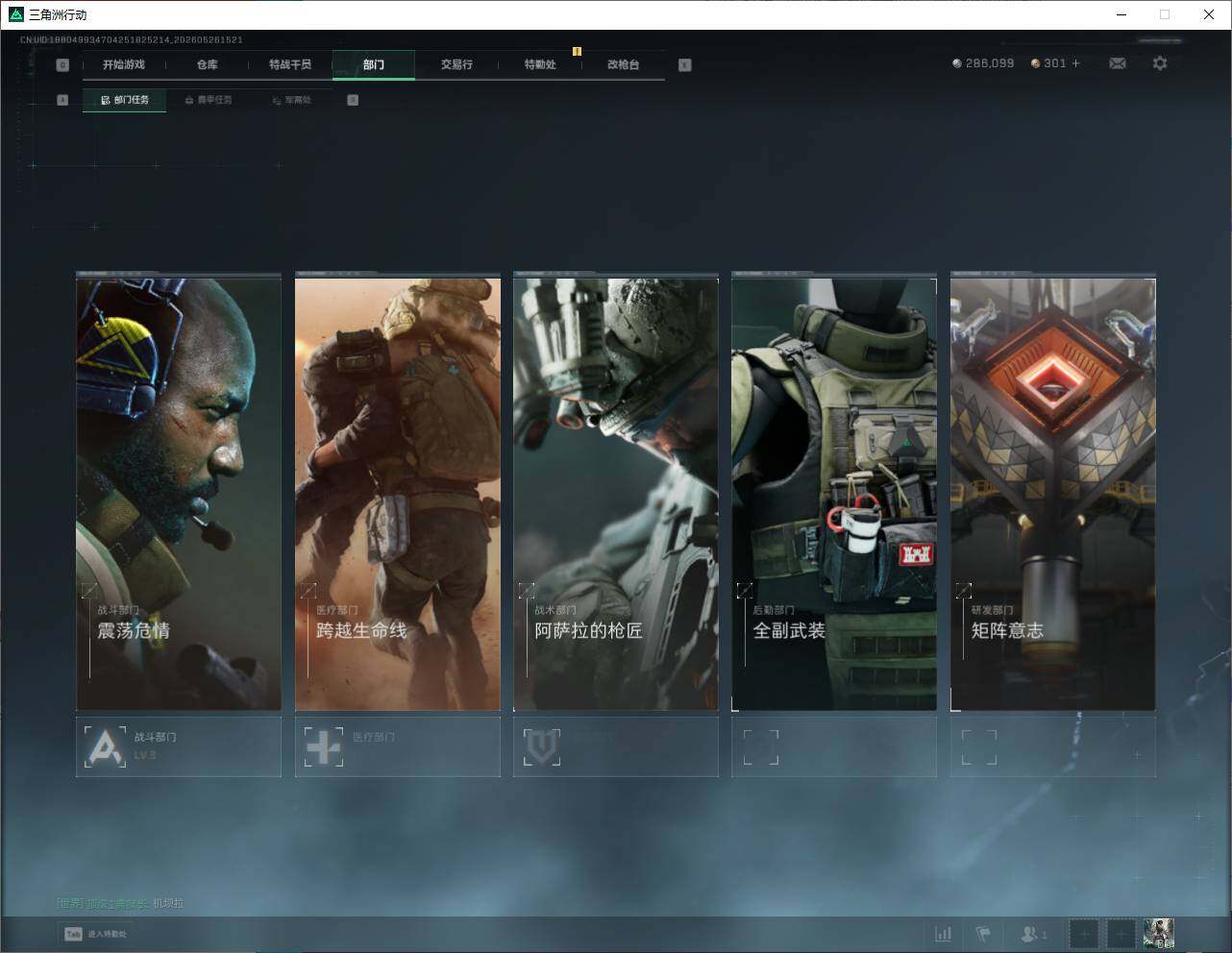Open the 改枪台 tab

[x=623, y=64]
